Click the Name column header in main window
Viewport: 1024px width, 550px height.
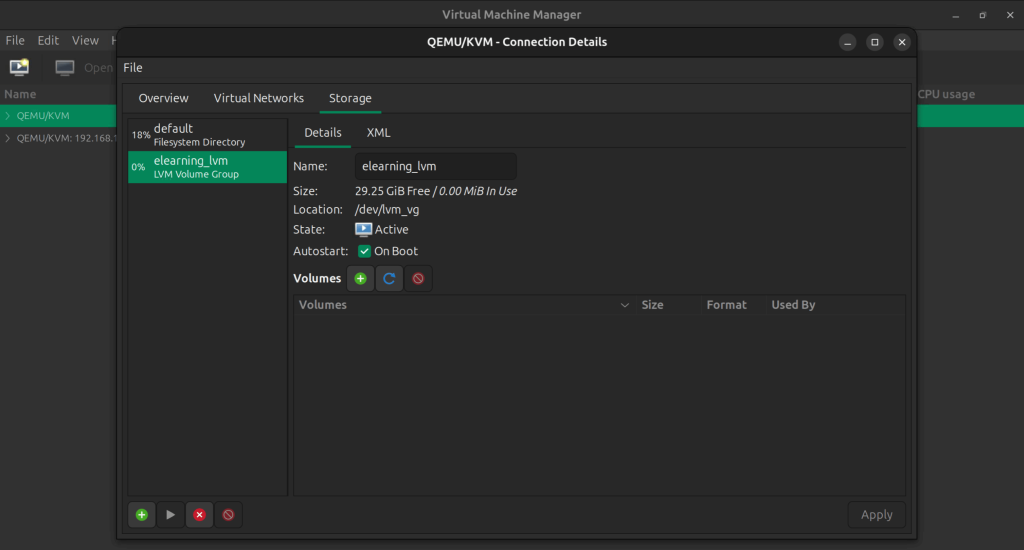(x=20, y=94)
